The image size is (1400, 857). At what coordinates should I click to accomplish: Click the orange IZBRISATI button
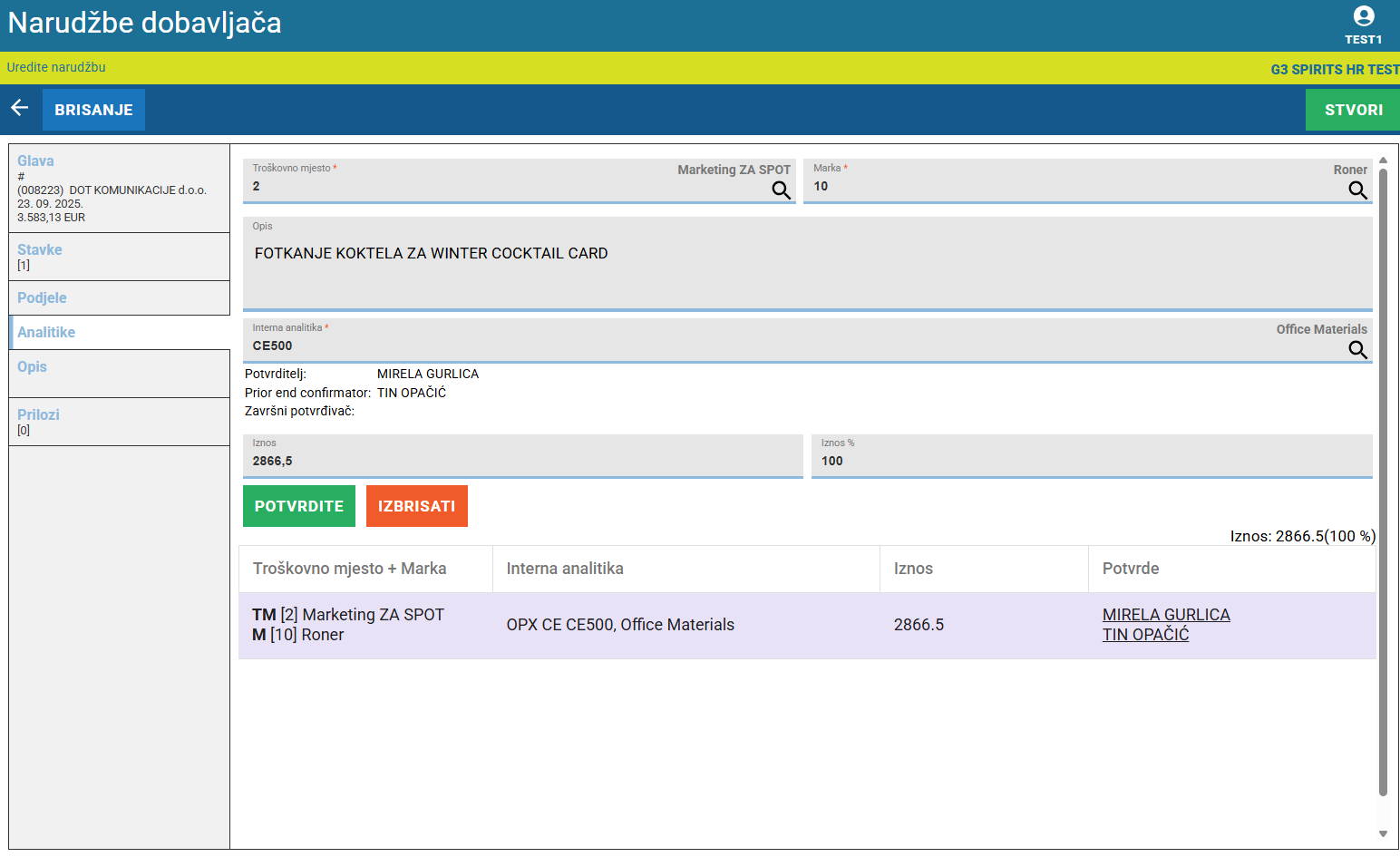416,506
